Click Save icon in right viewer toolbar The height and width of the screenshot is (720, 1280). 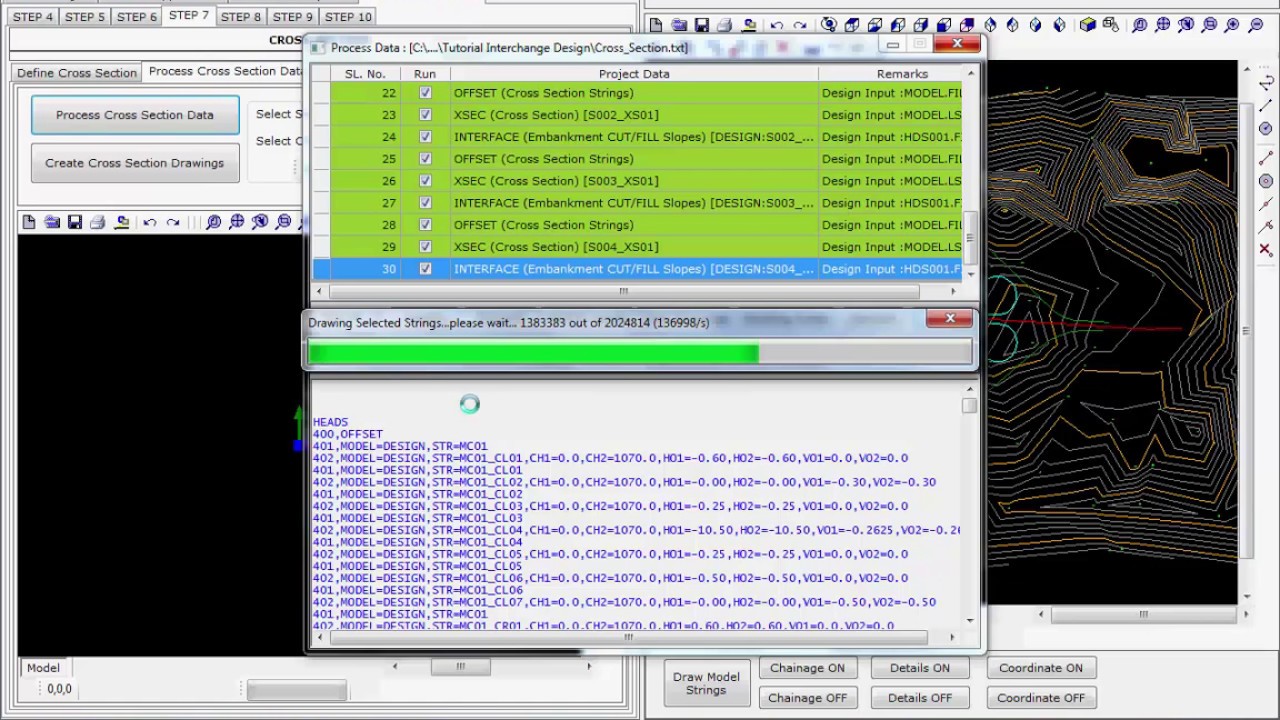(702, 25)
